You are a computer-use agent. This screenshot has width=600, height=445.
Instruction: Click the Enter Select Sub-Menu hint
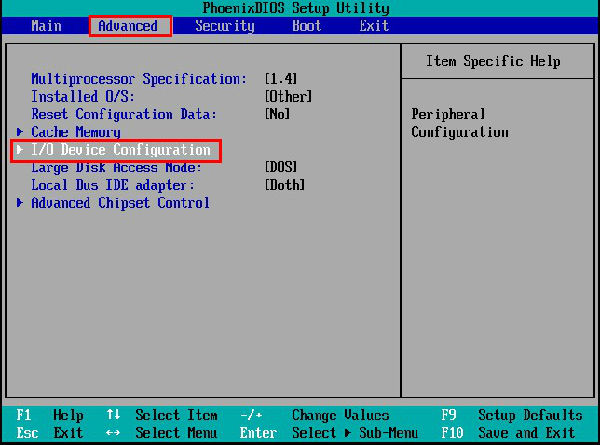pos(329,433)
